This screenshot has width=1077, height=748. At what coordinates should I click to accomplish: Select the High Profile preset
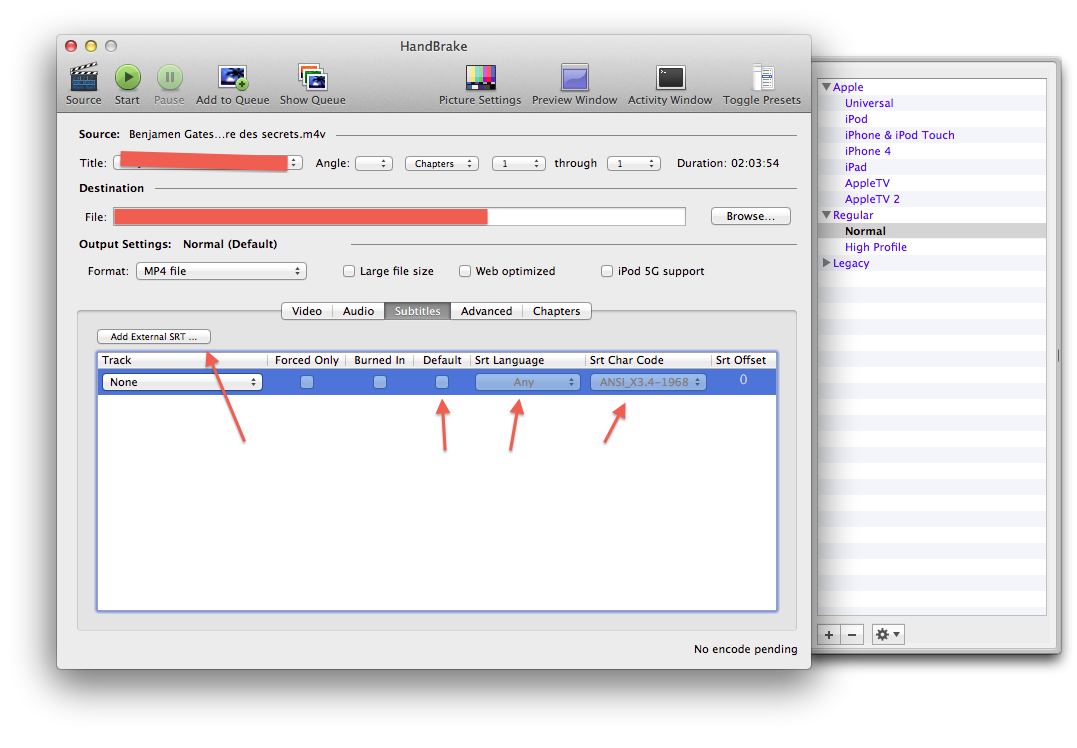(x=876, y=247)
